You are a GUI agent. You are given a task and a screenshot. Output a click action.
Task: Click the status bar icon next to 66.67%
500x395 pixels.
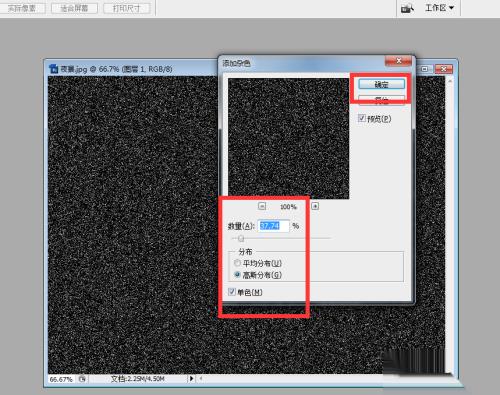pyautogui.click(x=82, y=379)
